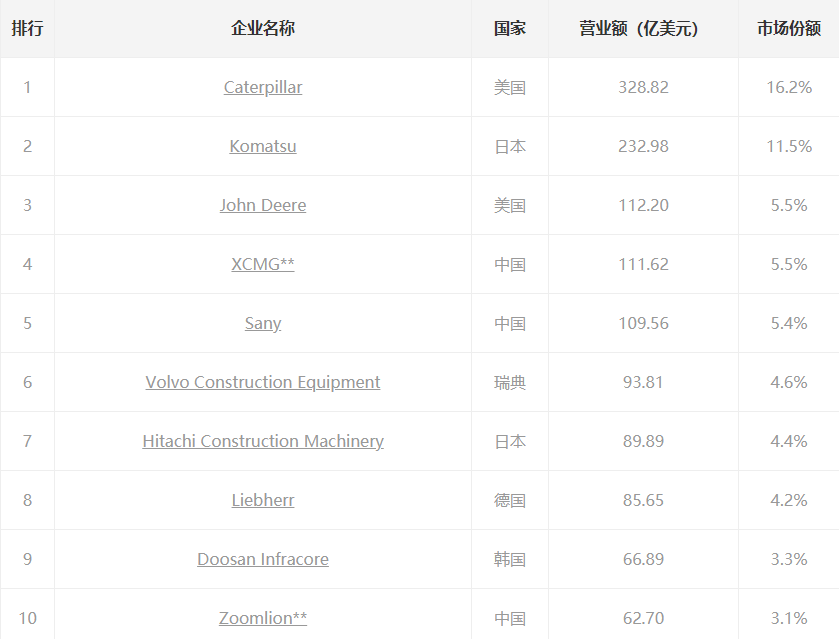The height and width of the screenshot is (639, 839).
Task: Click the 国家 column header
Action: click(x=510, y=28)
